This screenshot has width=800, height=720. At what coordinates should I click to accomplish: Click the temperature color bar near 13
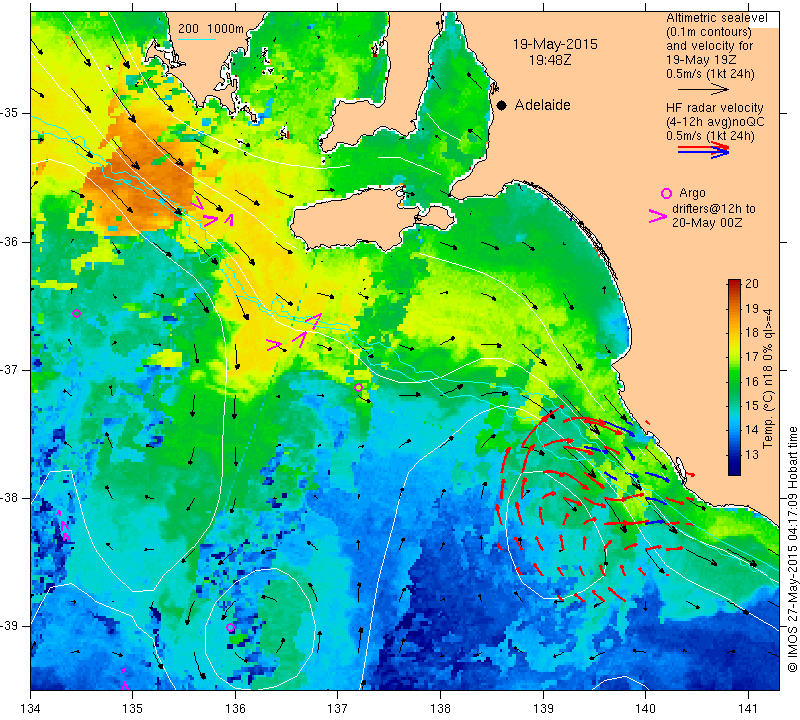(x=734, y=454)
